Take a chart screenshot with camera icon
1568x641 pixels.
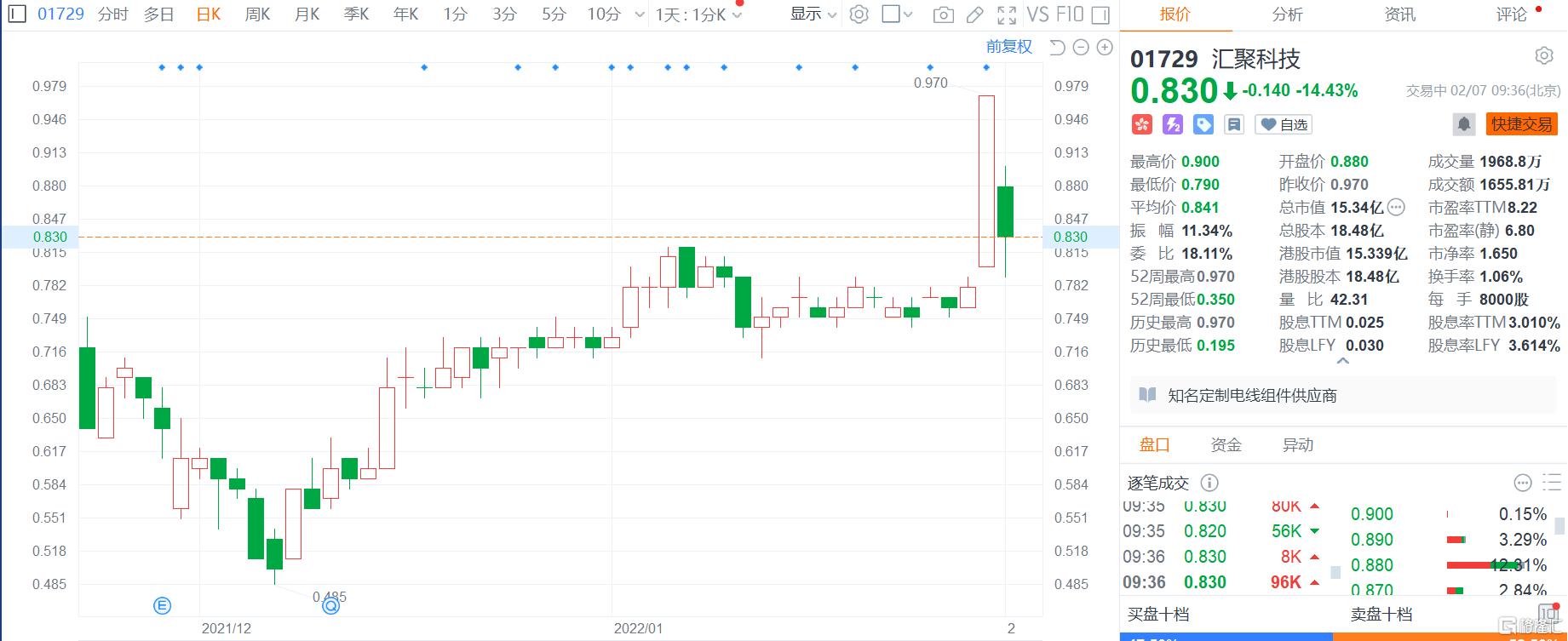(943, 14)
